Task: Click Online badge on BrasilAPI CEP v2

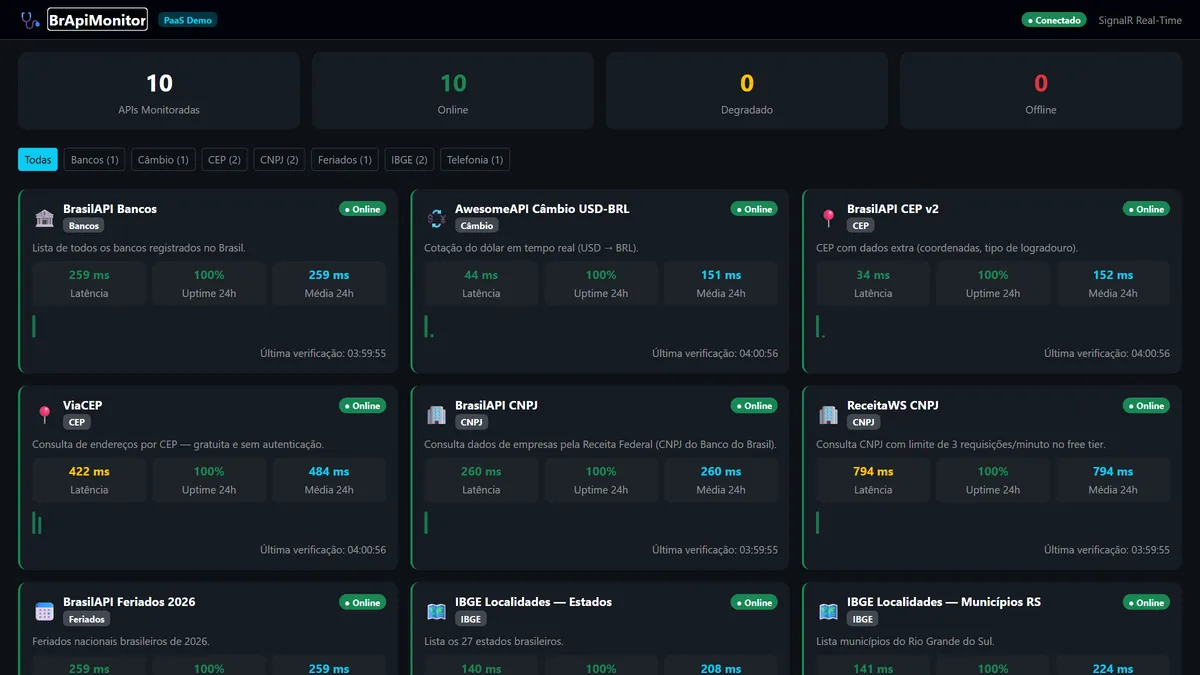Action: (x=1146, y=209)
